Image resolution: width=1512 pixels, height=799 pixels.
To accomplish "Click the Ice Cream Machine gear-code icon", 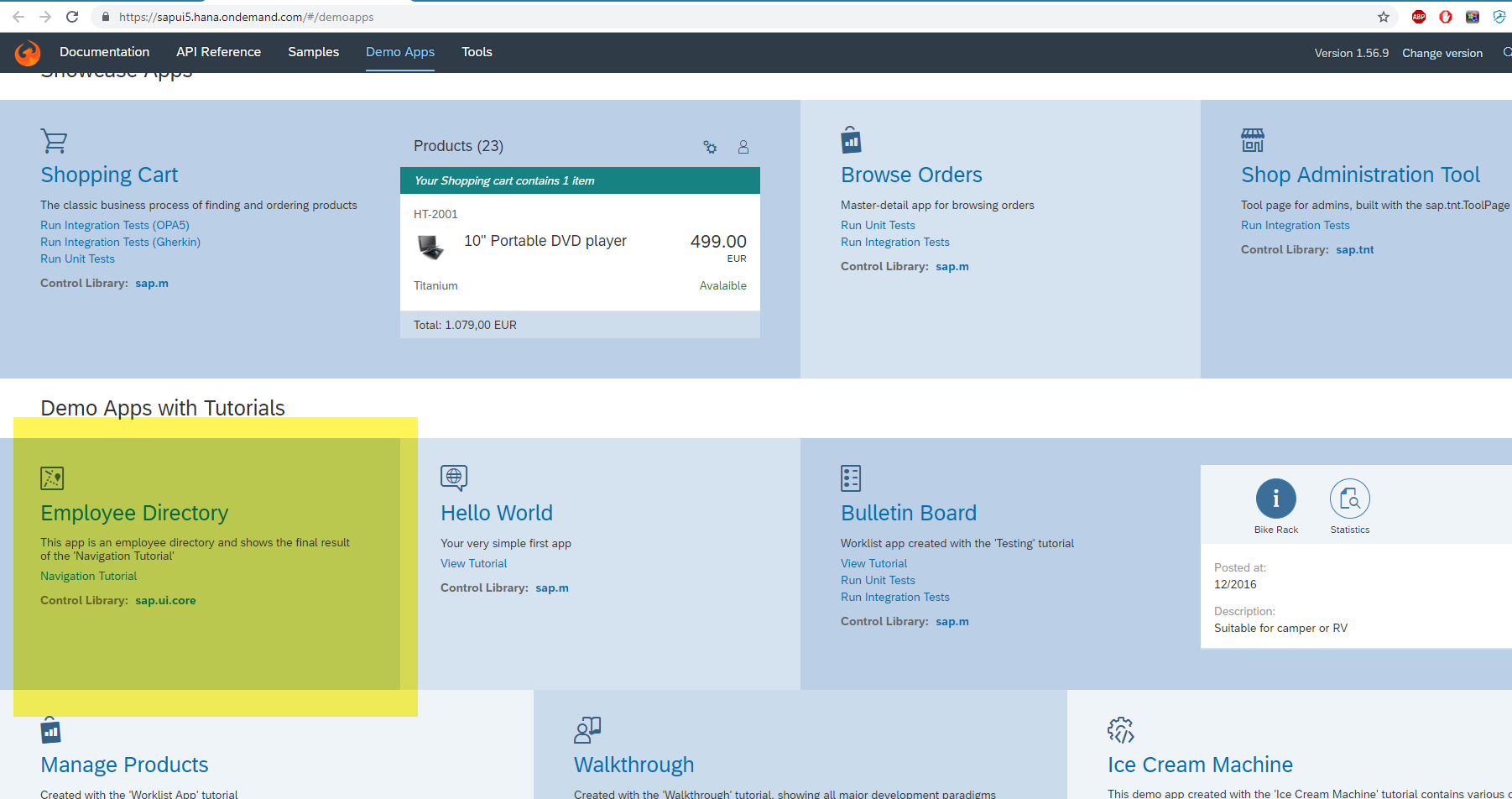I will pos(1121,730).
